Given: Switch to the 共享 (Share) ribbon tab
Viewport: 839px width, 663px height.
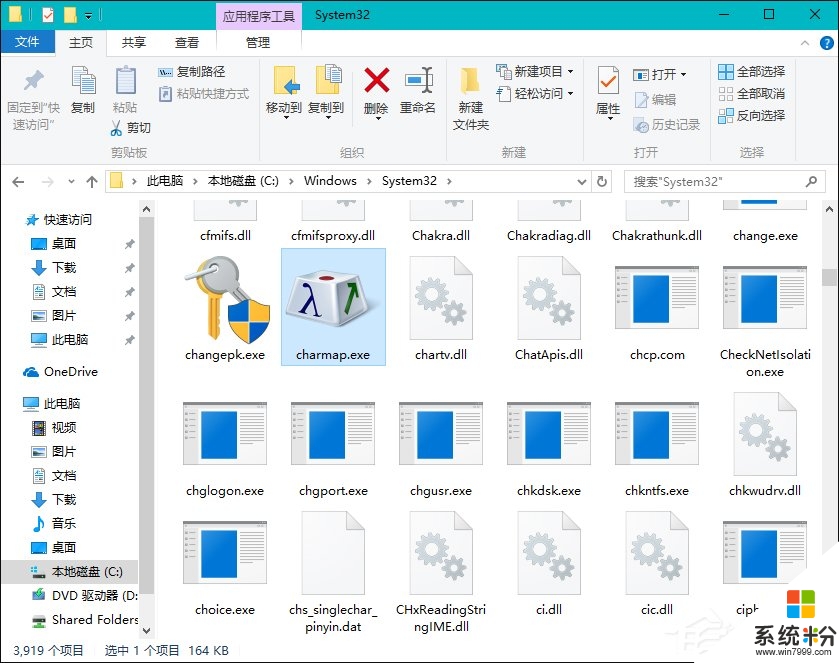Looking at the screenshot, I should point(134,42).
